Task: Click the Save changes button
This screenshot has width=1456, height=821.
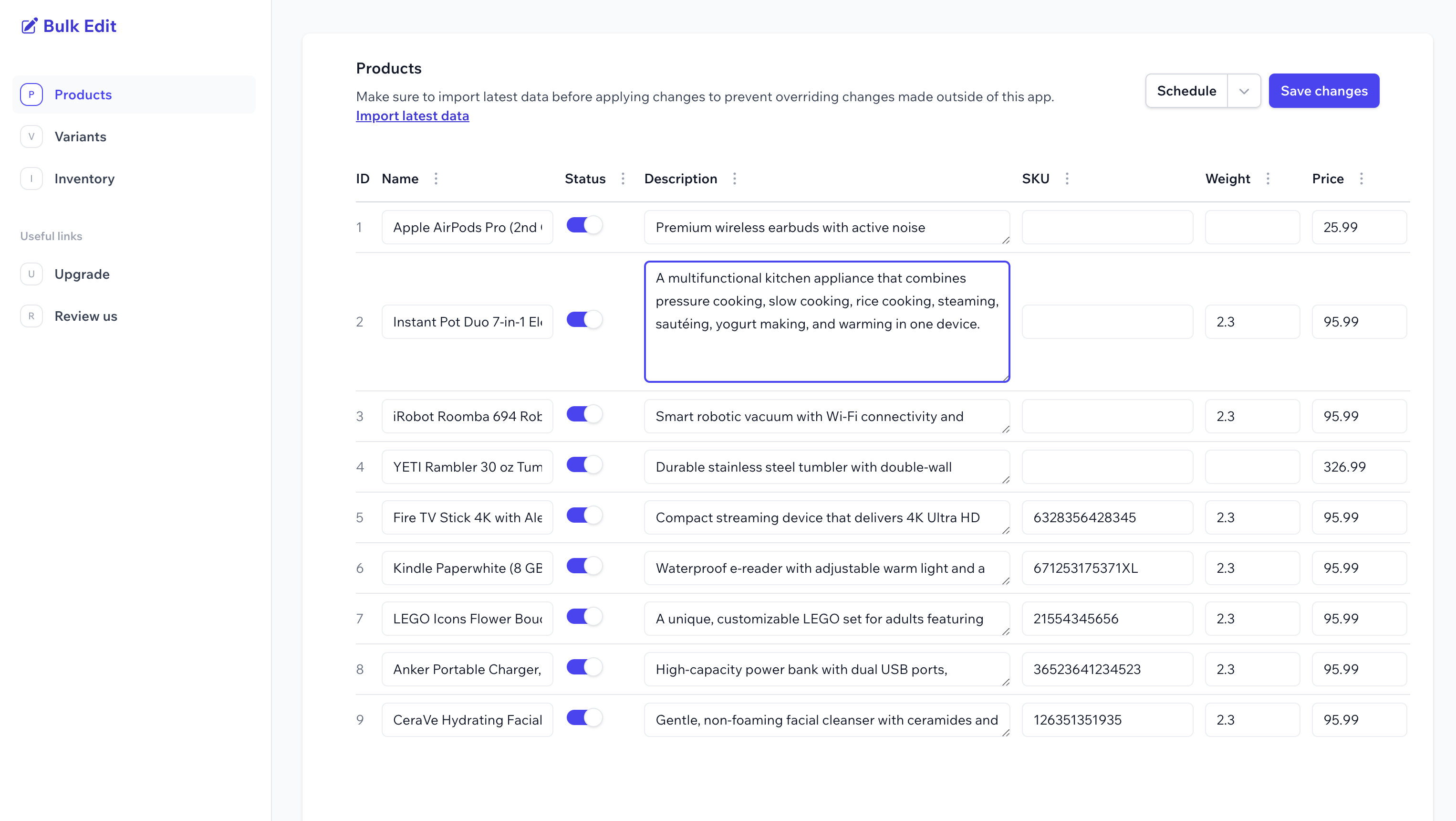Action: [x=1324, y=91]
